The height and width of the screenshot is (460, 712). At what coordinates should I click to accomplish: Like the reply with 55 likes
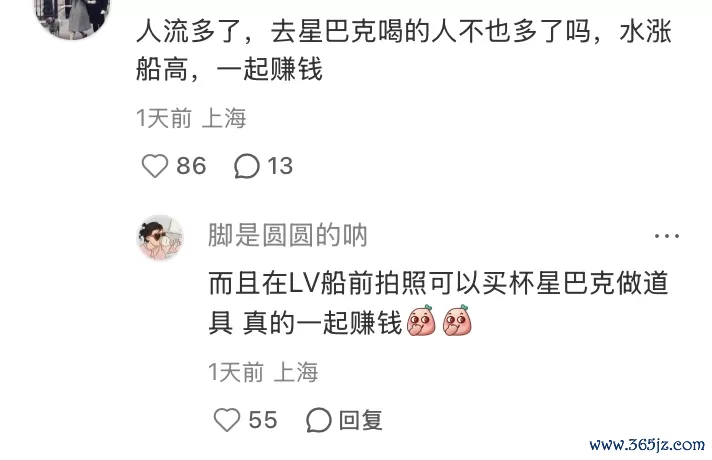coord(227,420)
